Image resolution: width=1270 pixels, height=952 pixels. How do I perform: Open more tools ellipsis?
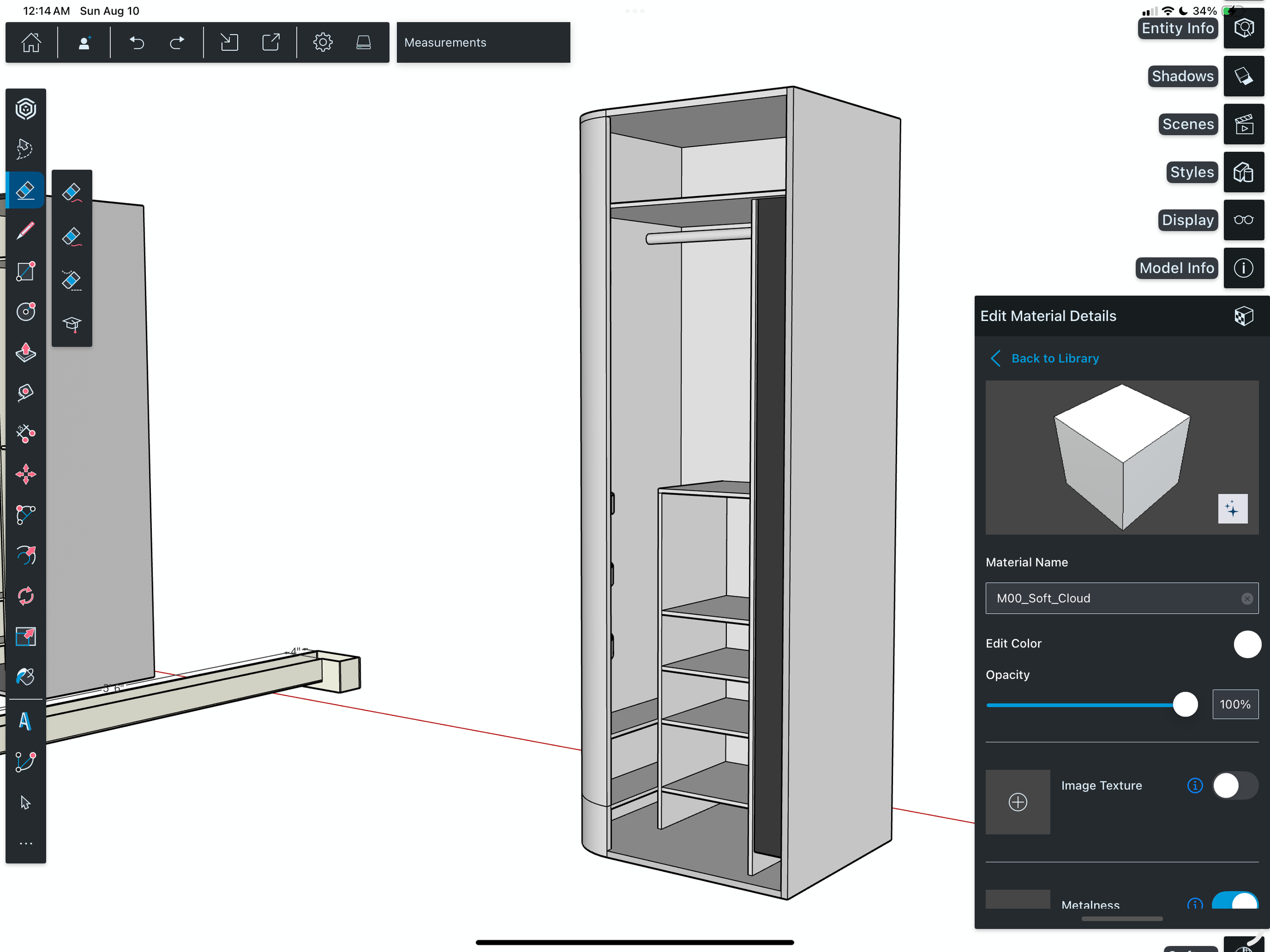[26, 843]
